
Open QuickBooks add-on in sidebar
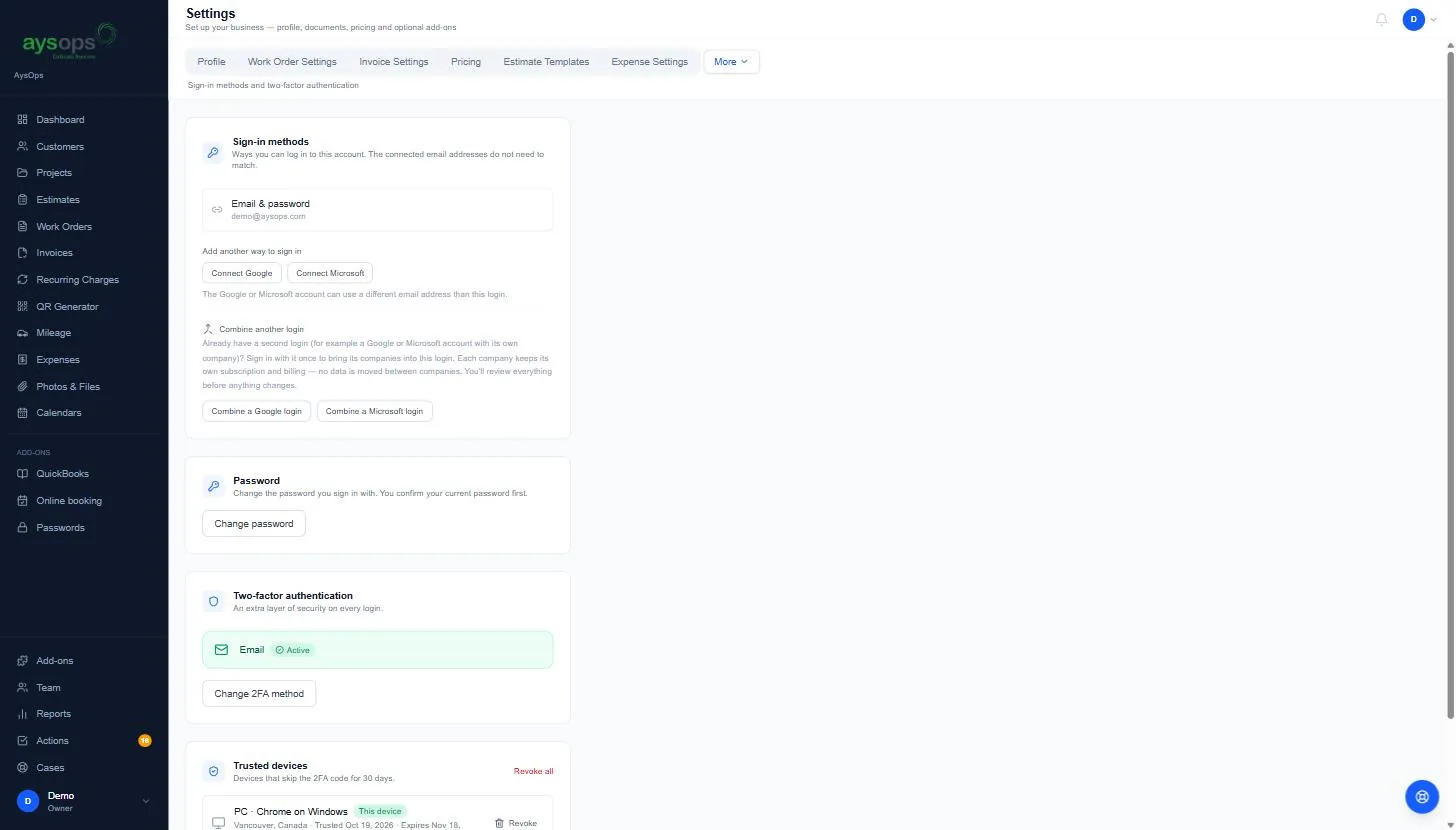pos(84,474)
